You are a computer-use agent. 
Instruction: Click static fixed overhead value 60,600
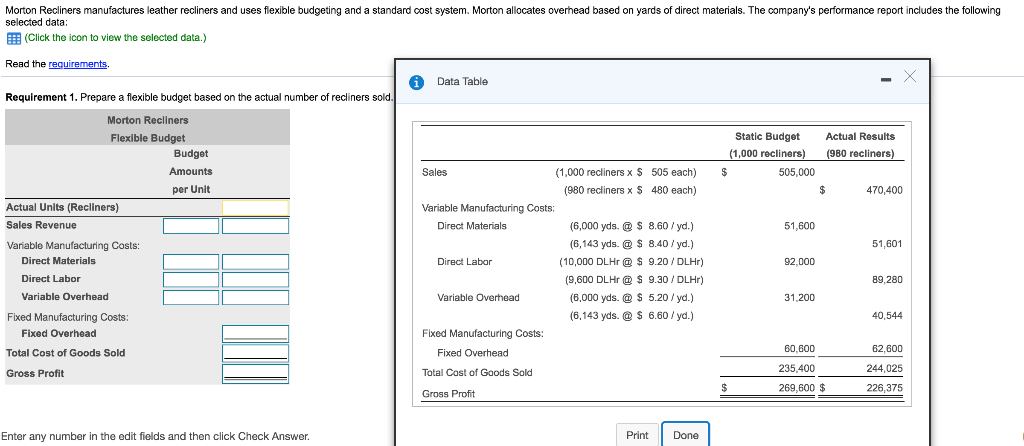pos(799,349)
